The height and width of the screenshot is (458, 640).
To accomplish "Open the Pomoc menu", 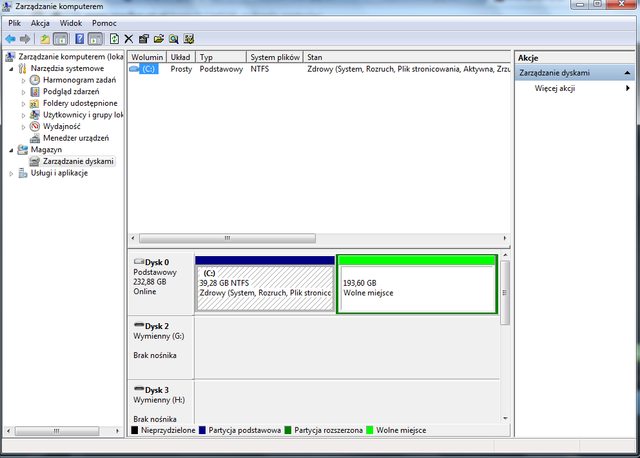I will 104,23.
